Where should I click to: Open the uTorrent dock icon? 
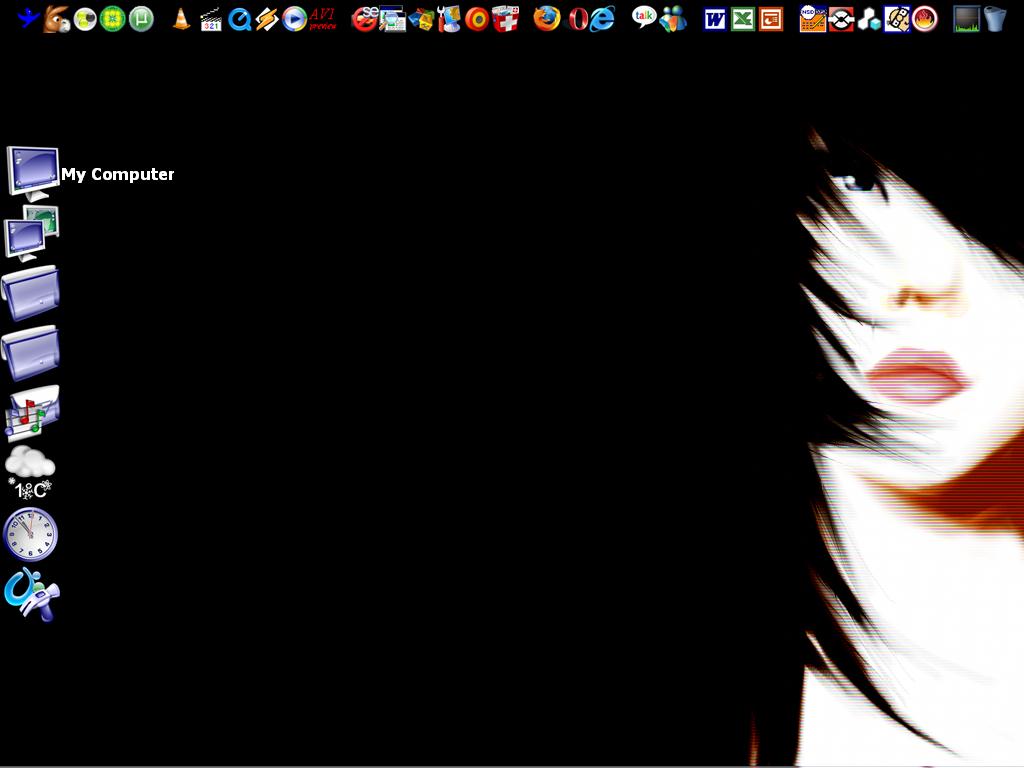coord(141,19)
